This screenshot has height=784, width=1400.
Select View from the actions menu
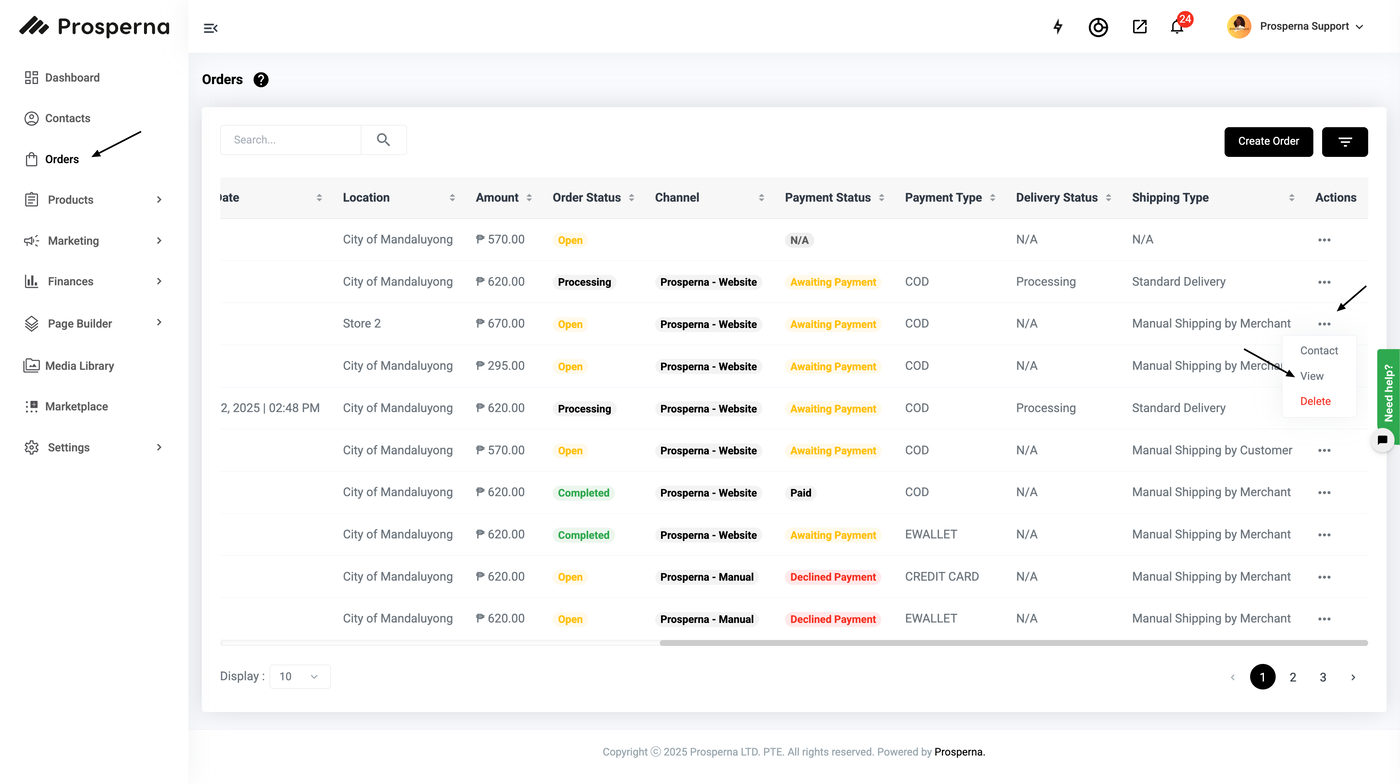[1311, 376]
